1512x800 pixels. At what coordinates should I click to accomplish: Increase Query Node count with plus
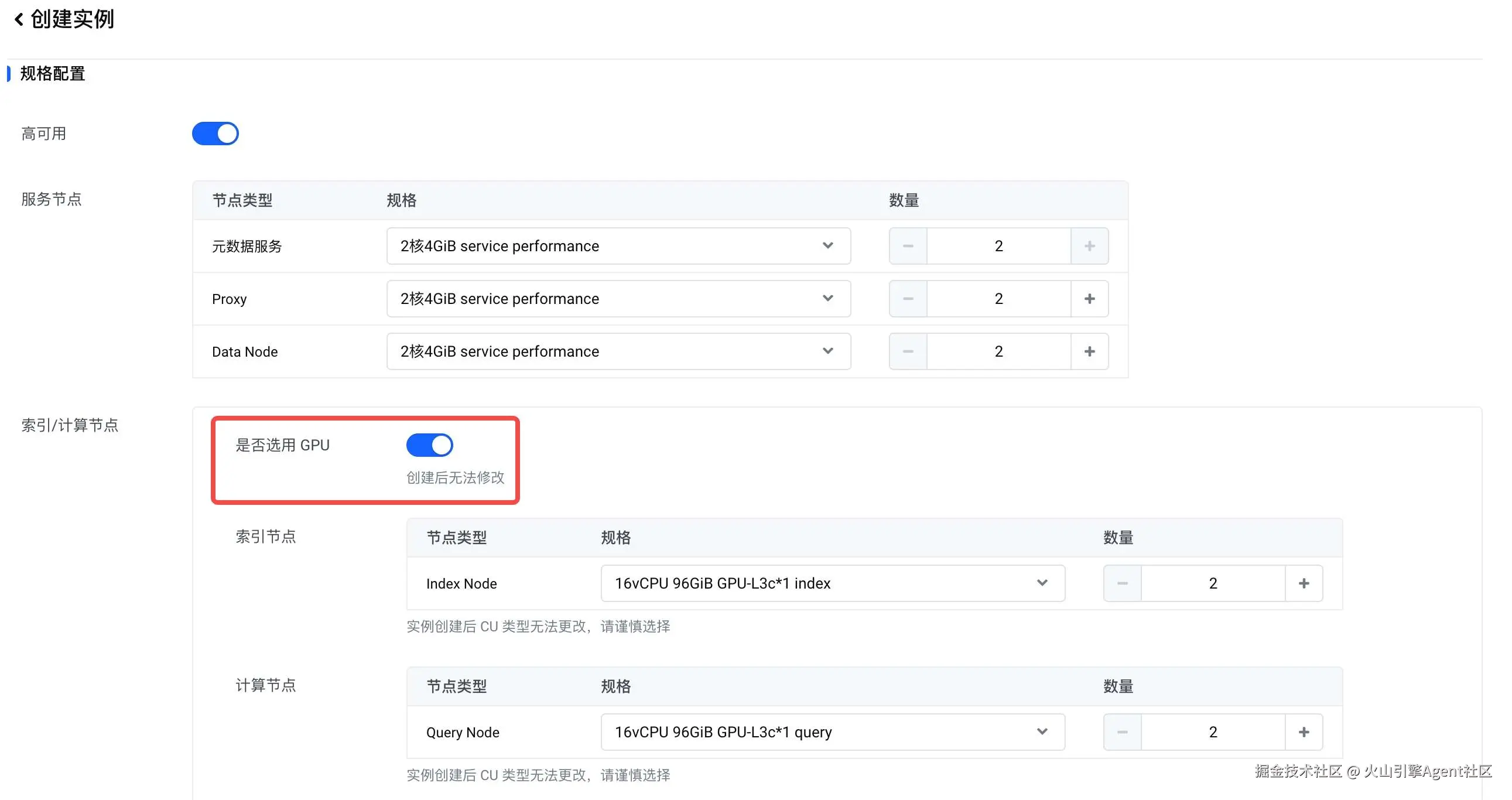click(1304, 732)
